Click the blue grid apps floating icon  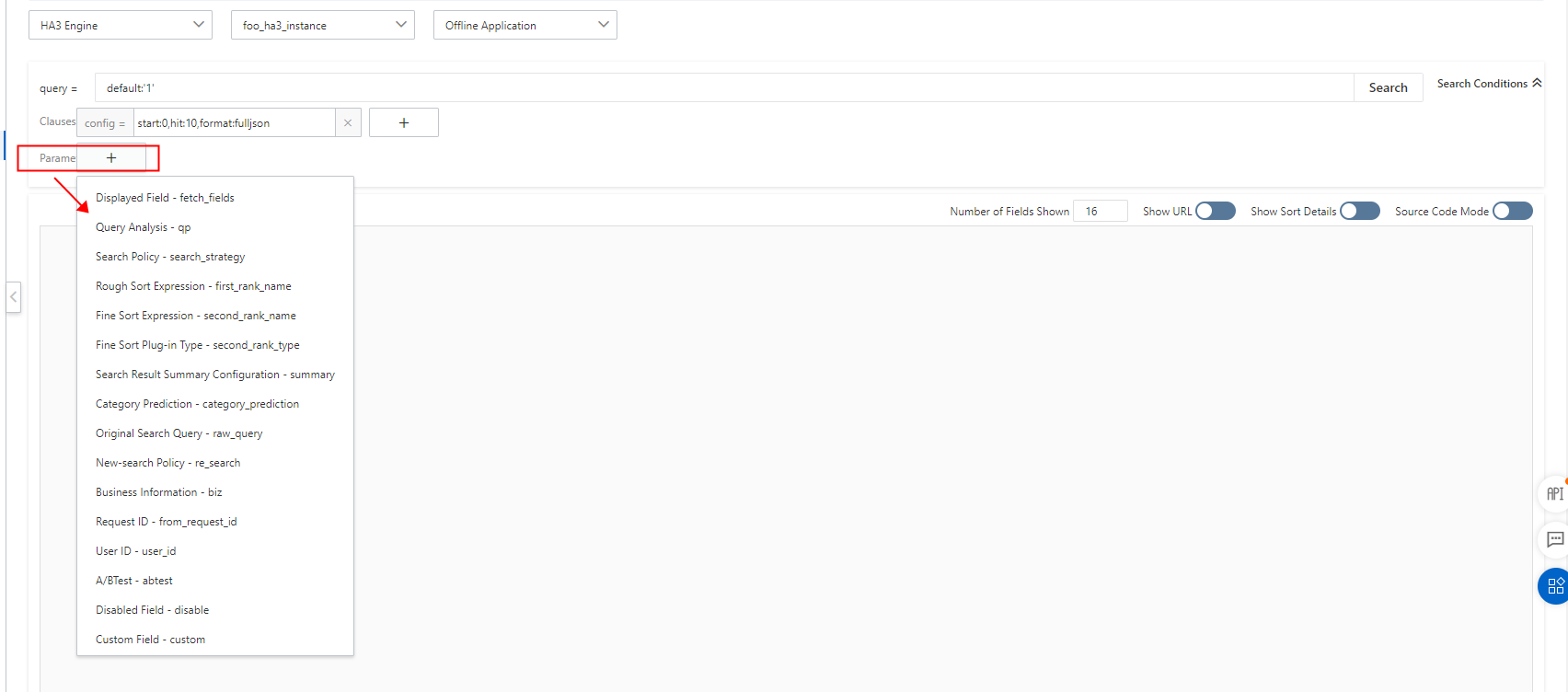point(1554,586)
